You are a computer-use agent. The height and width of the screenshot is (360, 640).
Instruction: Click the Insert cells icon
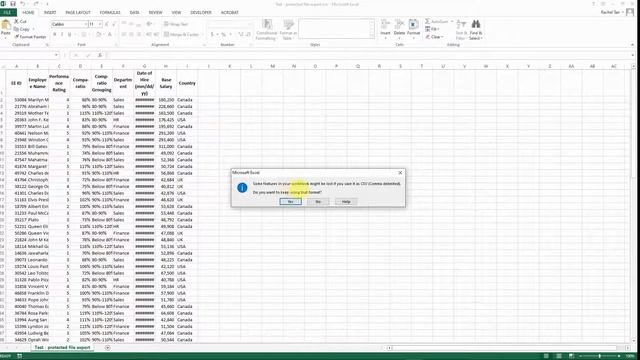[385, 24]
